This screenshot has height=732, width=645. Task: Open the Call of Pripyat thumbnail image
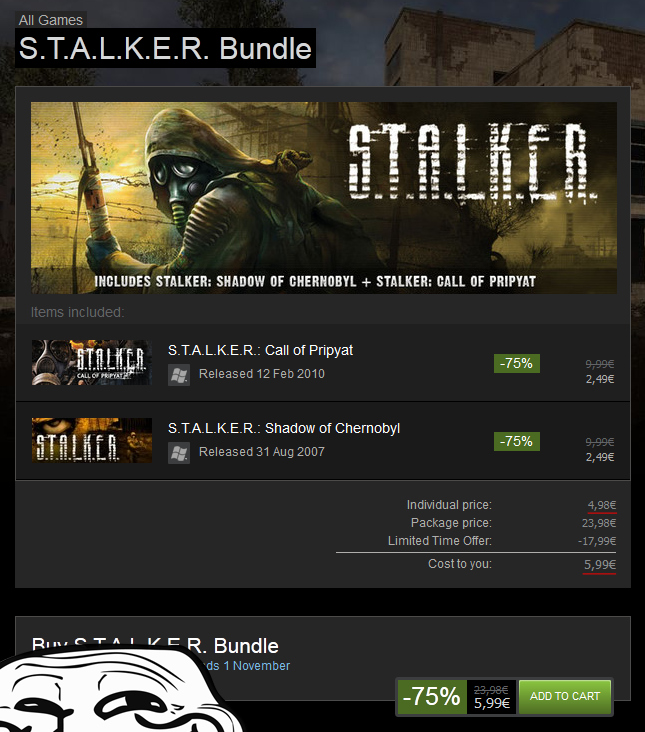[92, 362]
